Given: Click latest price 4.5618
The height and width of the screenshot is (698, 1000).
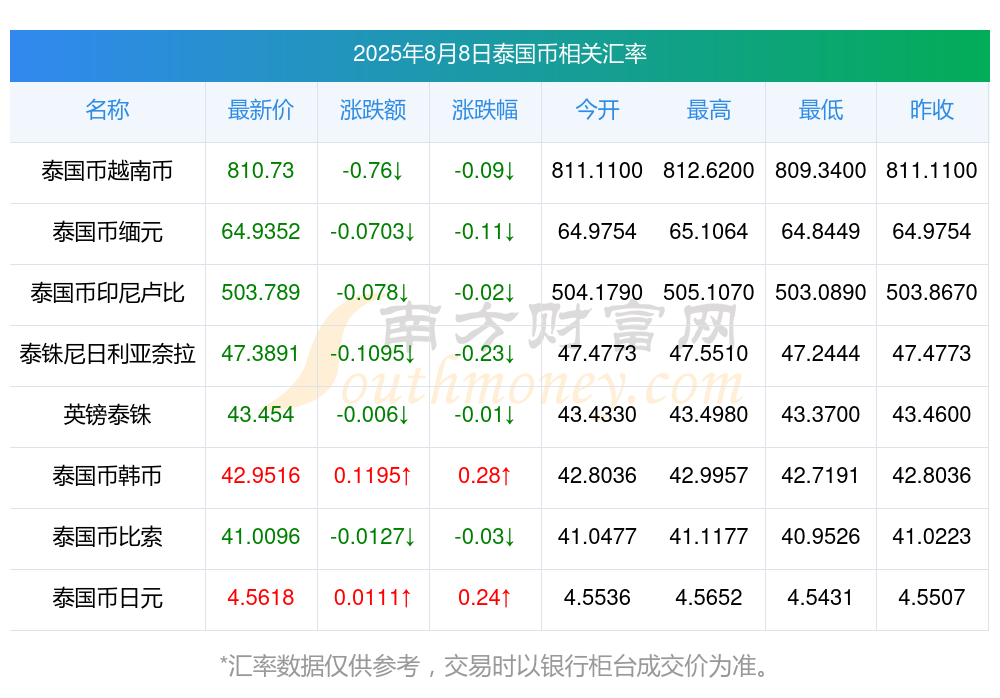Looking at the screenshot, I should [261, 598].
